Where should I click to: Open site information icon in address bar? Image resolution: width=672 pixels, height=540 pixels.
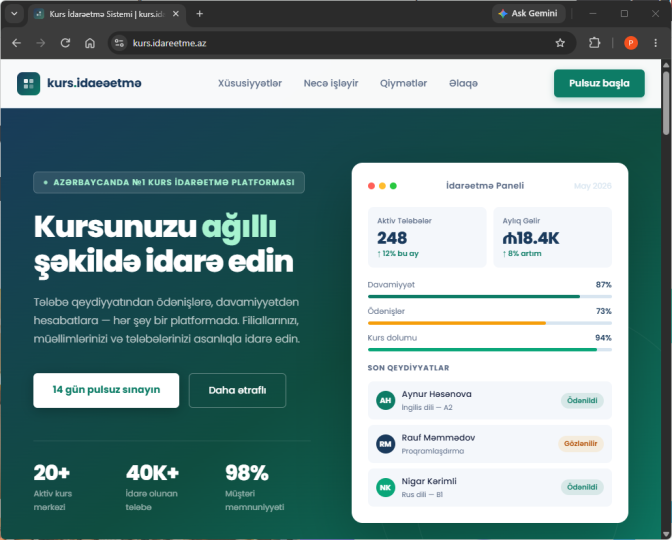coord(119,43)
